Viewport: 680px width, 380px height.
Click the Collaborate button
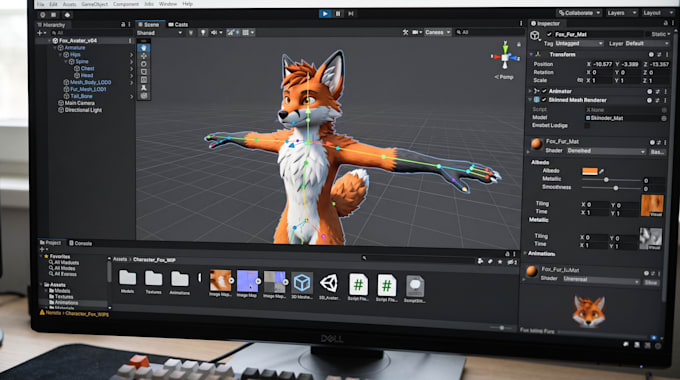click(579, 13)
